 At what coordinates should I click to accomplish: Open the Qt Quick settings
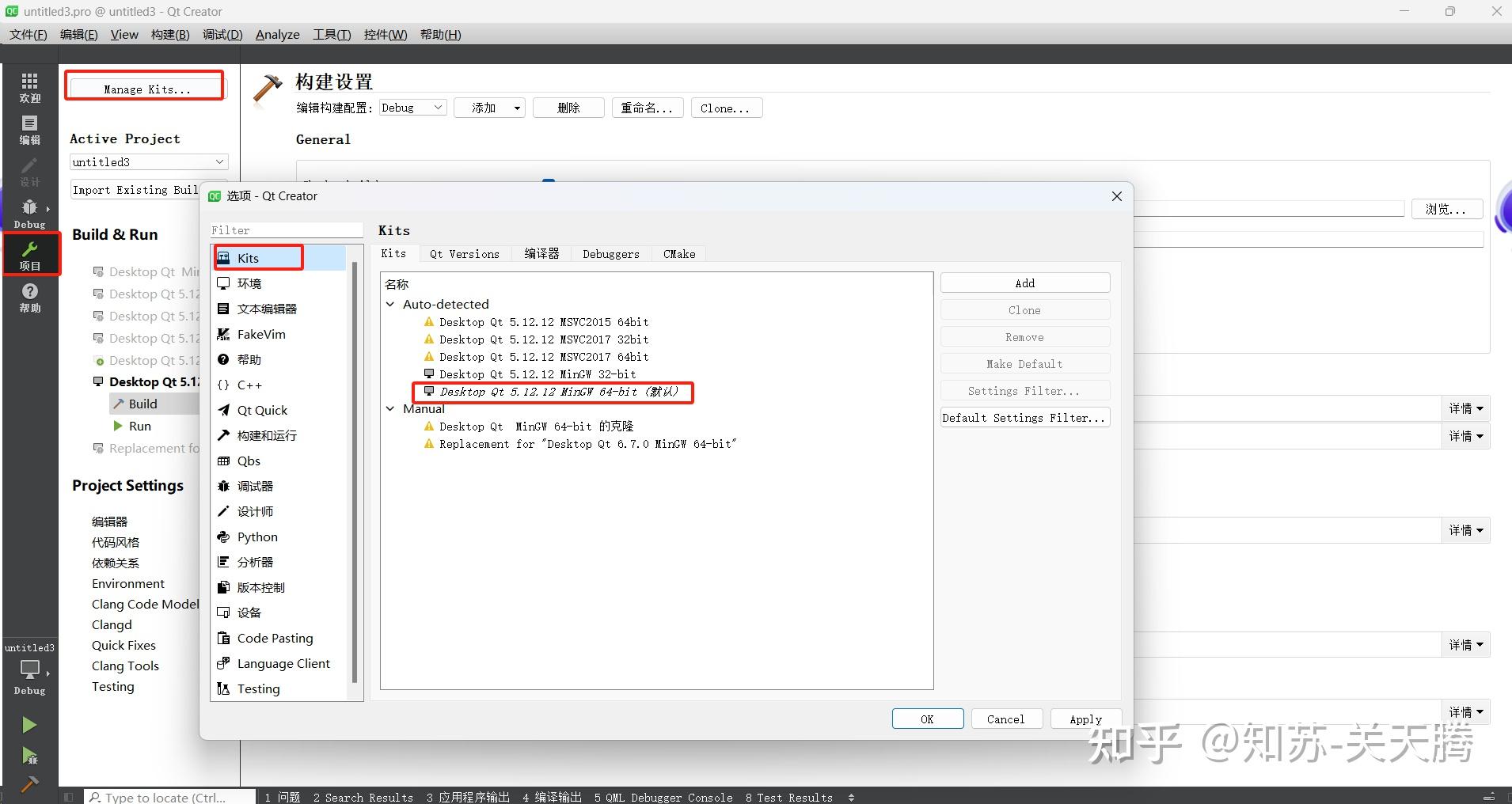pos(260,410)
